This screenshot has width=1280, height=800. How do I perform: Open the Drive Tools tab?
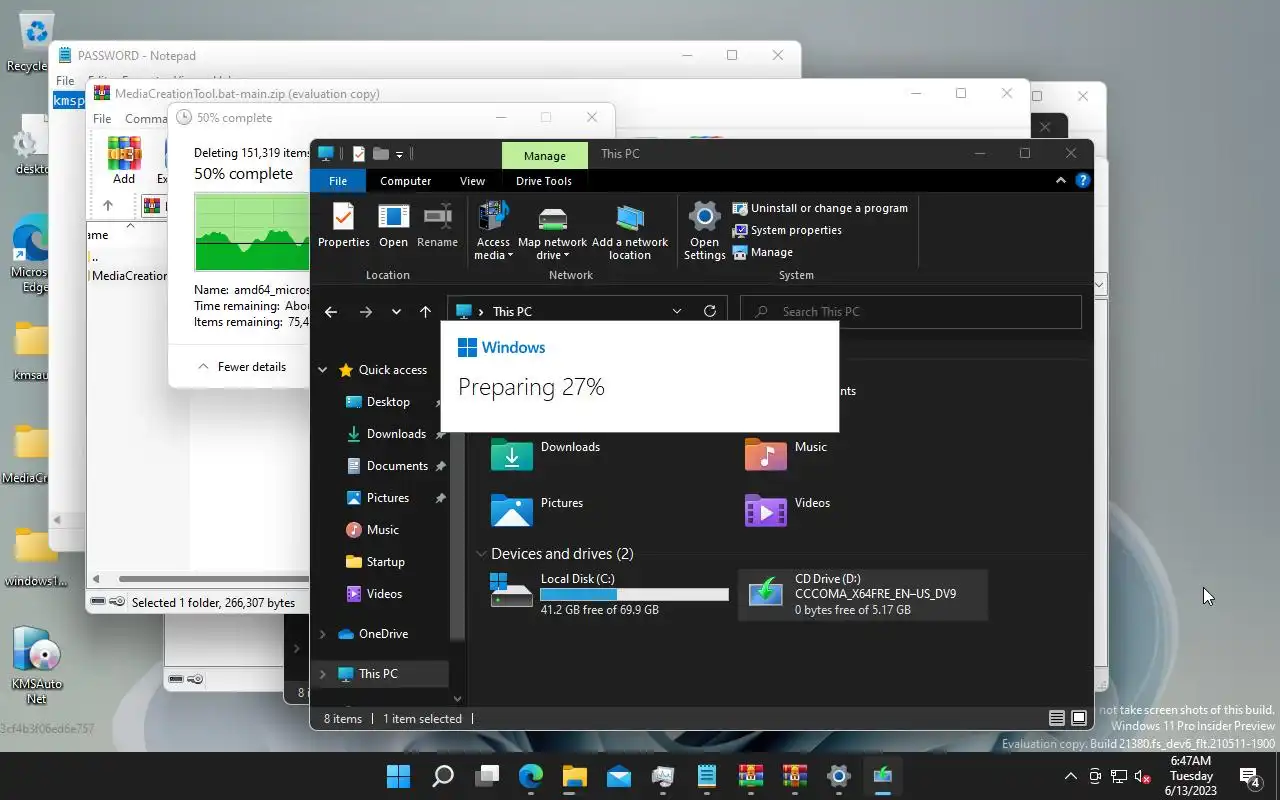[544, 181]
